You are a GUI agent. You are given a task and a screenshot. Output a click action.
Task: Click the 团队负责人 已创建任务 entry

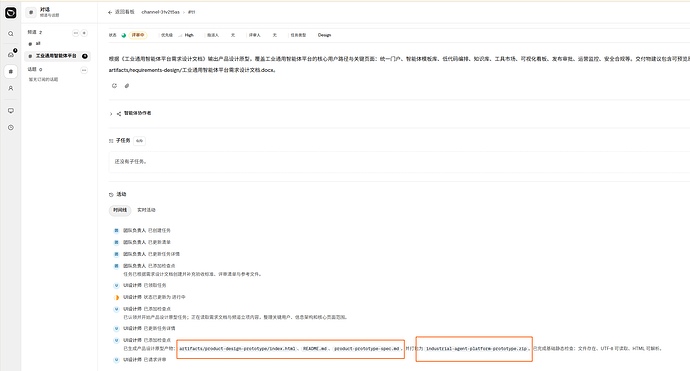(x=147, y=231)
